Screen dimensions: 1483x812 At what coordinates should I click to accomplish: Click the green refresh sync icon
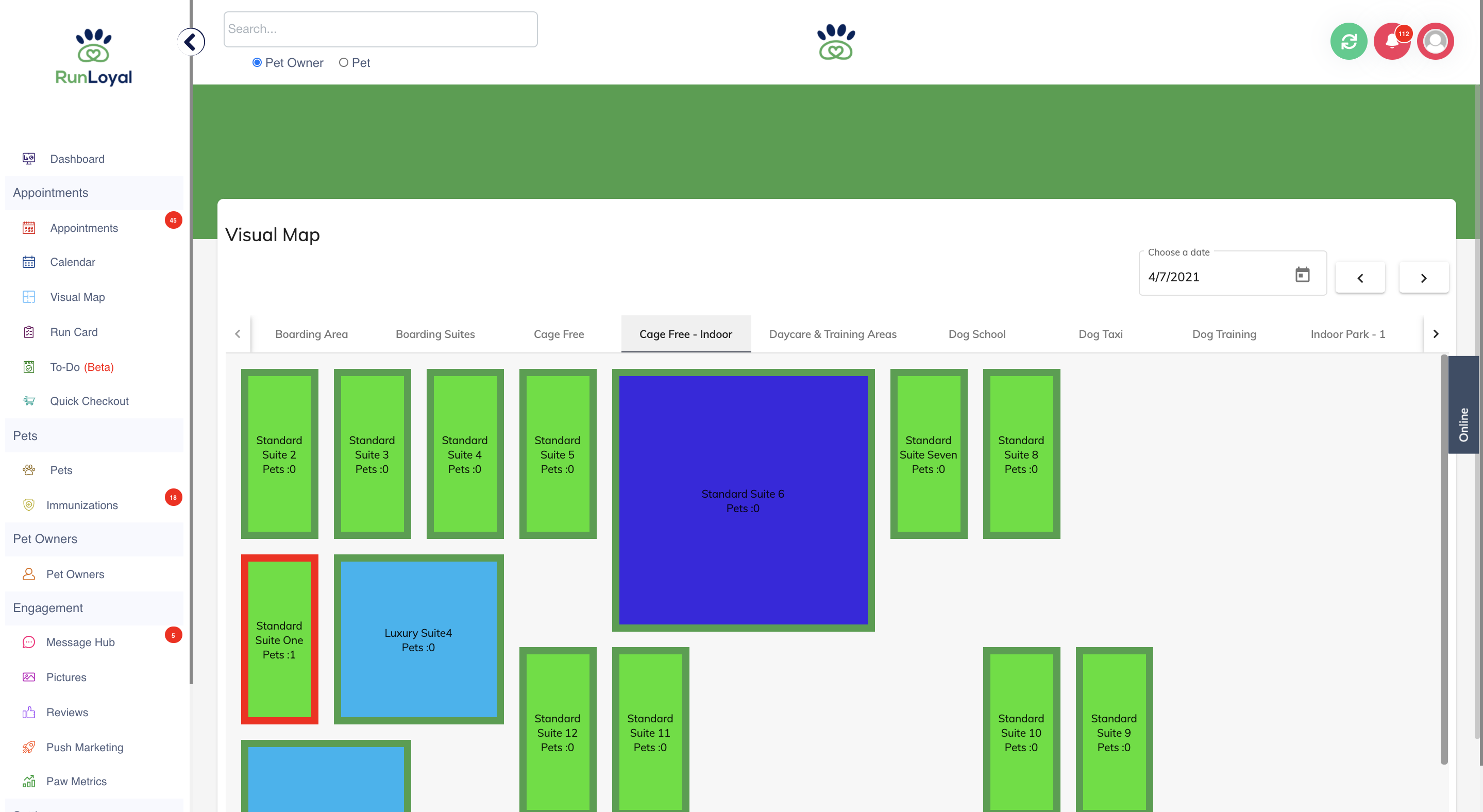click(1349, 41)
